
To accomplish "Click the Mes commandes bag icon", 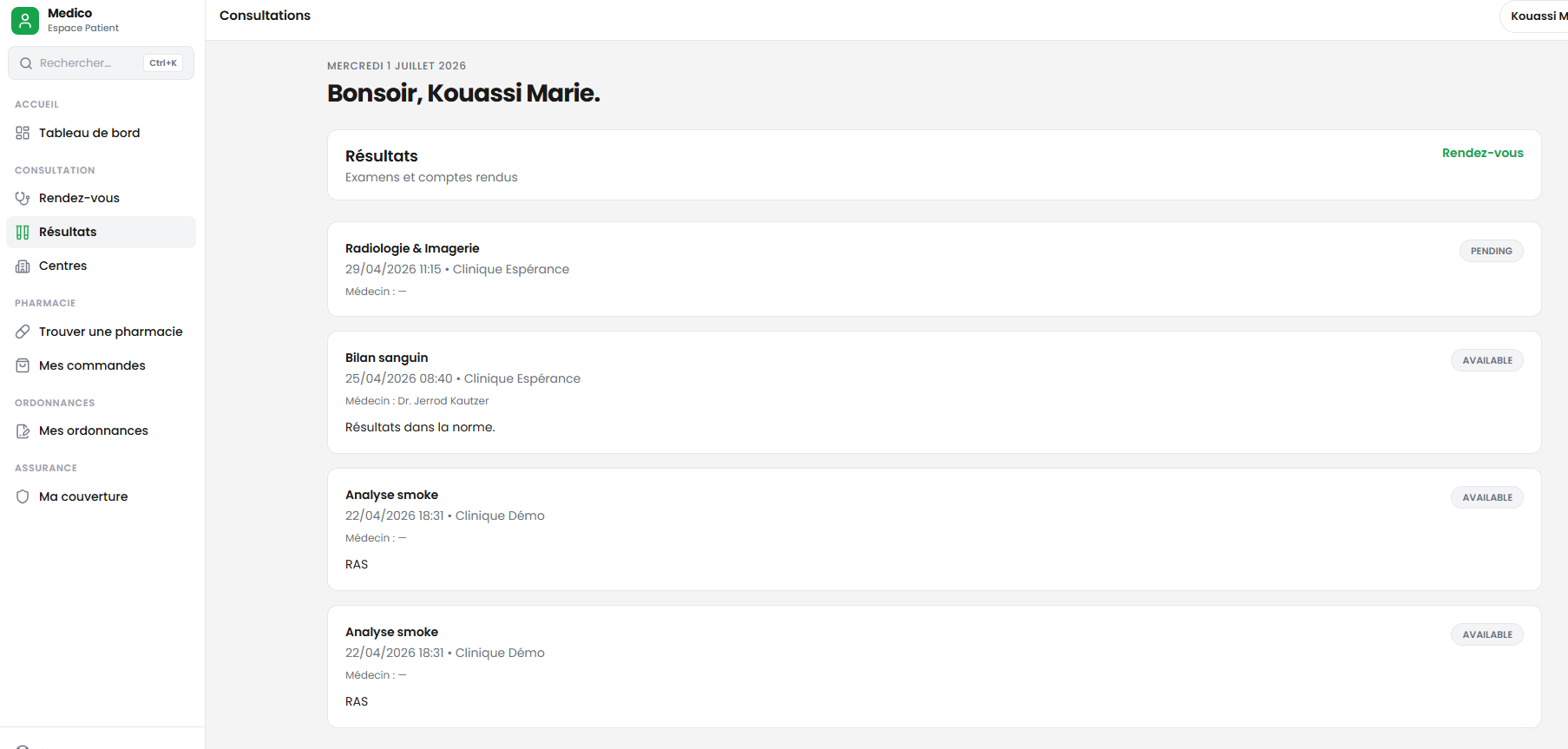I will click(x=23, y=365).
